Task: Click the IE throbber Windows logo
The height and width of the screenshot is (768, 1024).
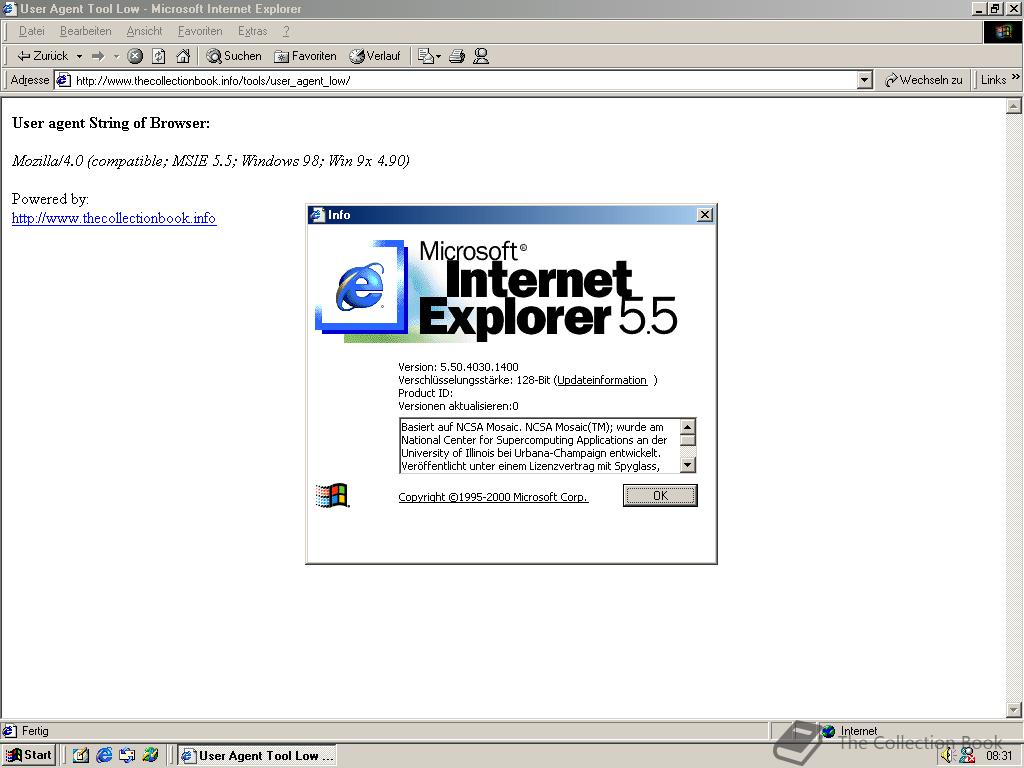Action: tap(1002, 31)
